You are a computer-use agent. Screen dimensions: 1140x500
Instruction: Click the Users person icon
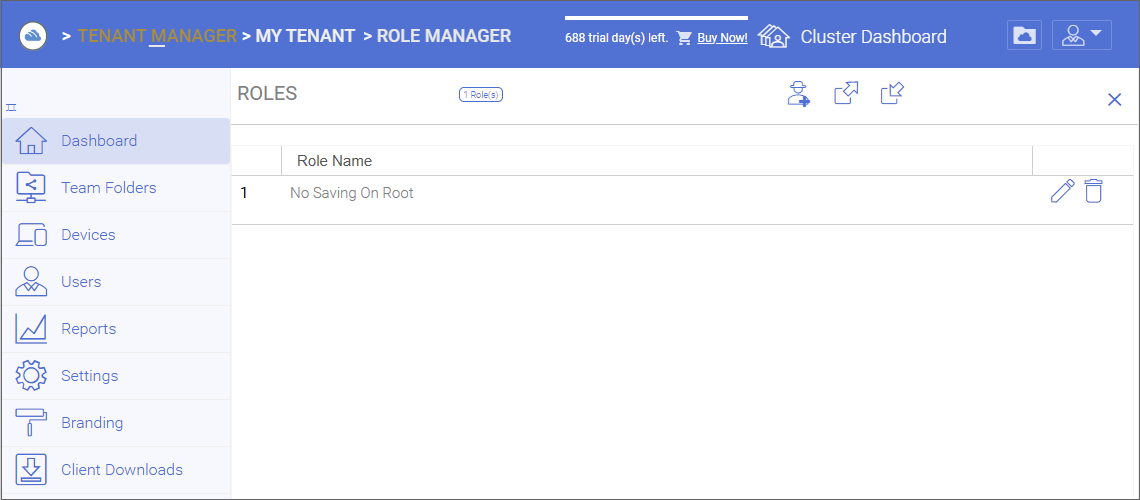point(31,281)
